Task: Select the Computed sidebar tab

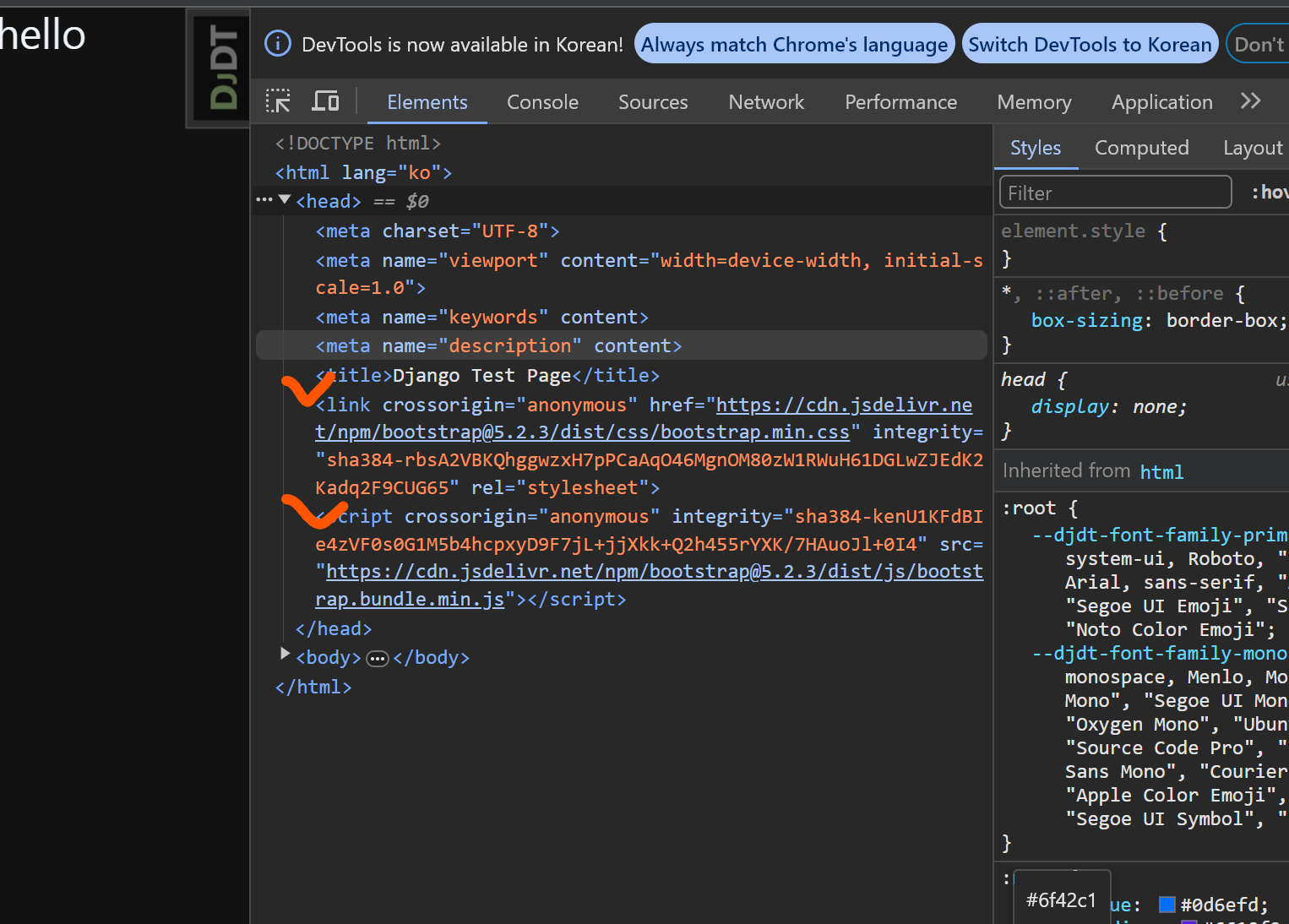Action: (x=1142, y=148)
